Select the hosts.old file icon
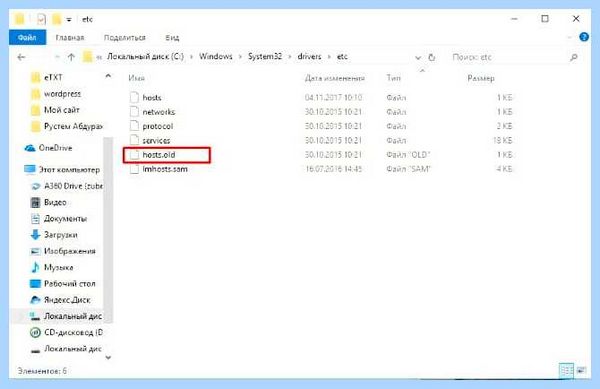600x389 pixels. tap(134, 155)
